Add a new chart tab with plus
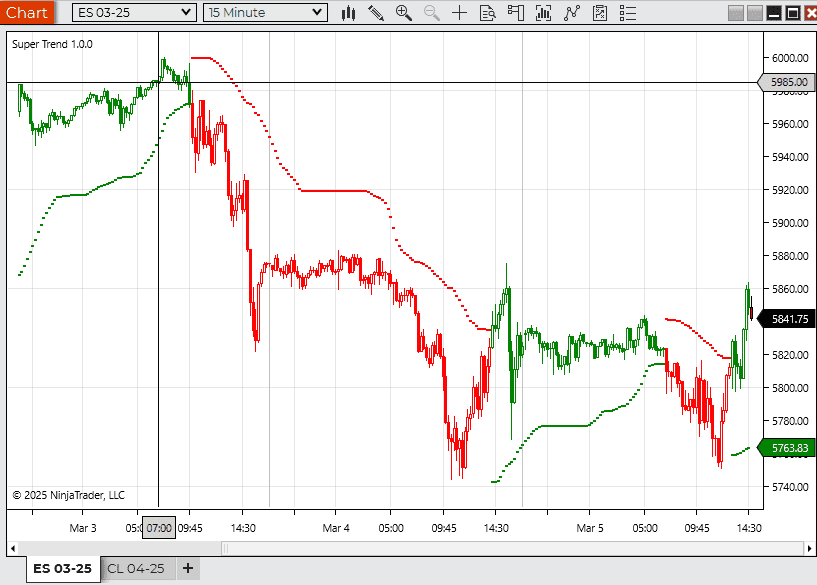This screenshot has height=585, width=817. (x=188, y=568)
